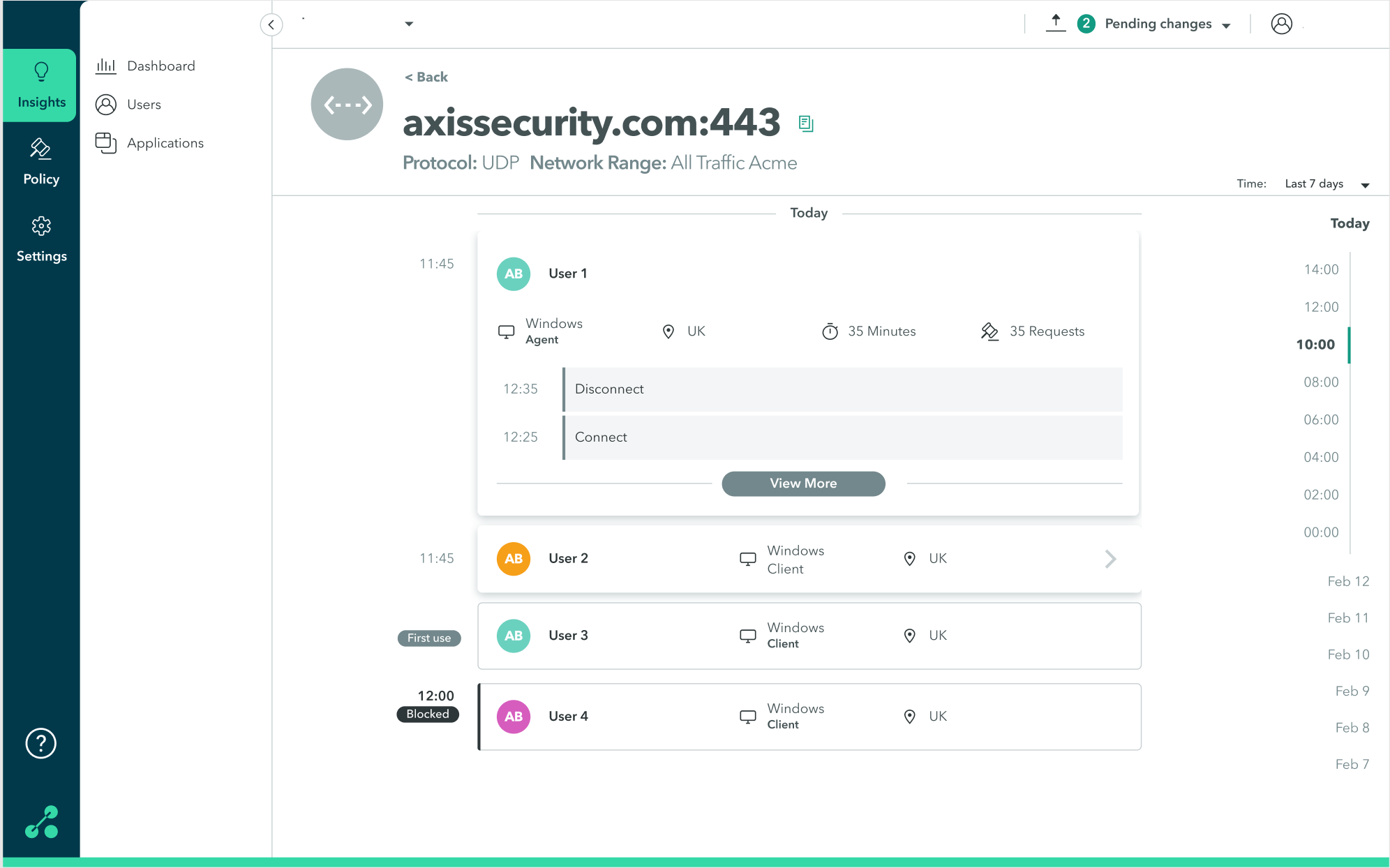This screenshot has width=1390, height=868.
Task: Click the Axis logo at sidebar bottom
Action: tap(42, 822)
